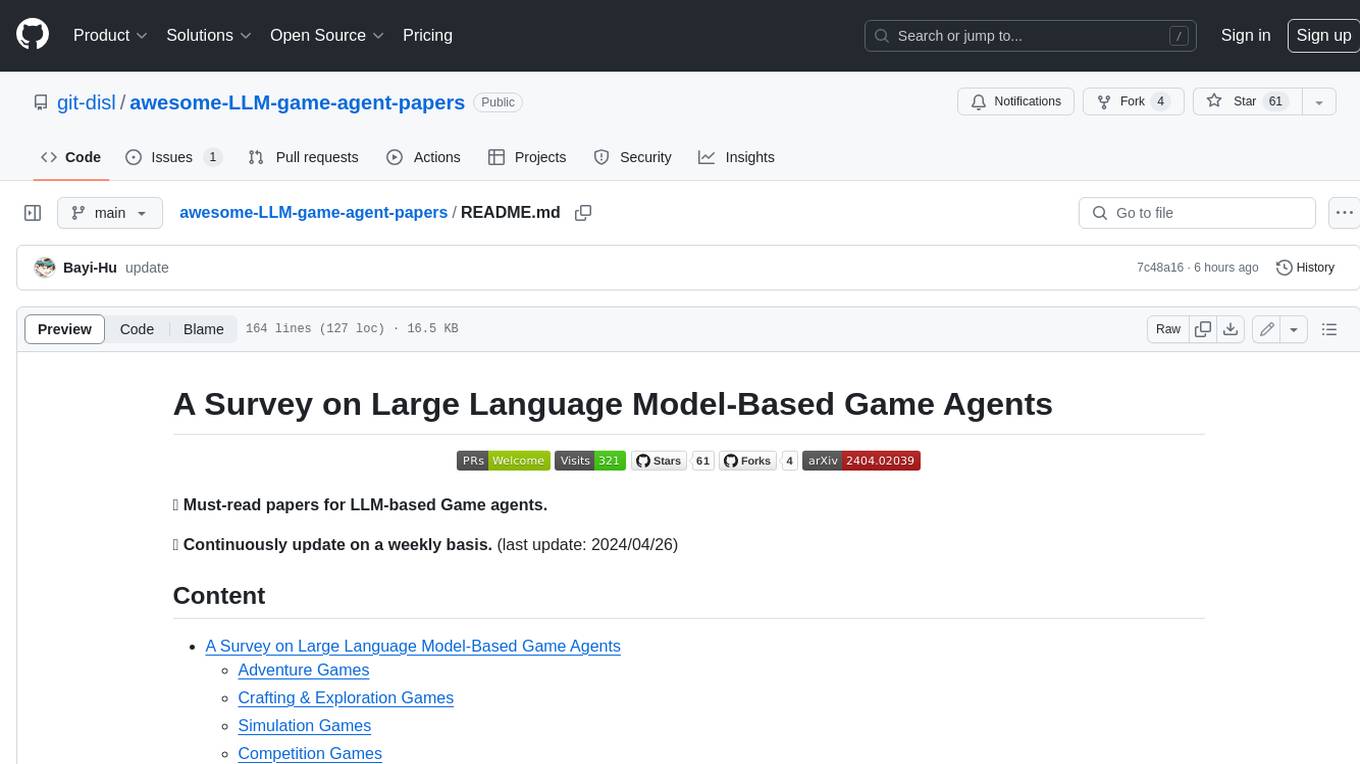Expand the Solutions menu
This screenshot has height=764, width=1360.
coord(209,35)
